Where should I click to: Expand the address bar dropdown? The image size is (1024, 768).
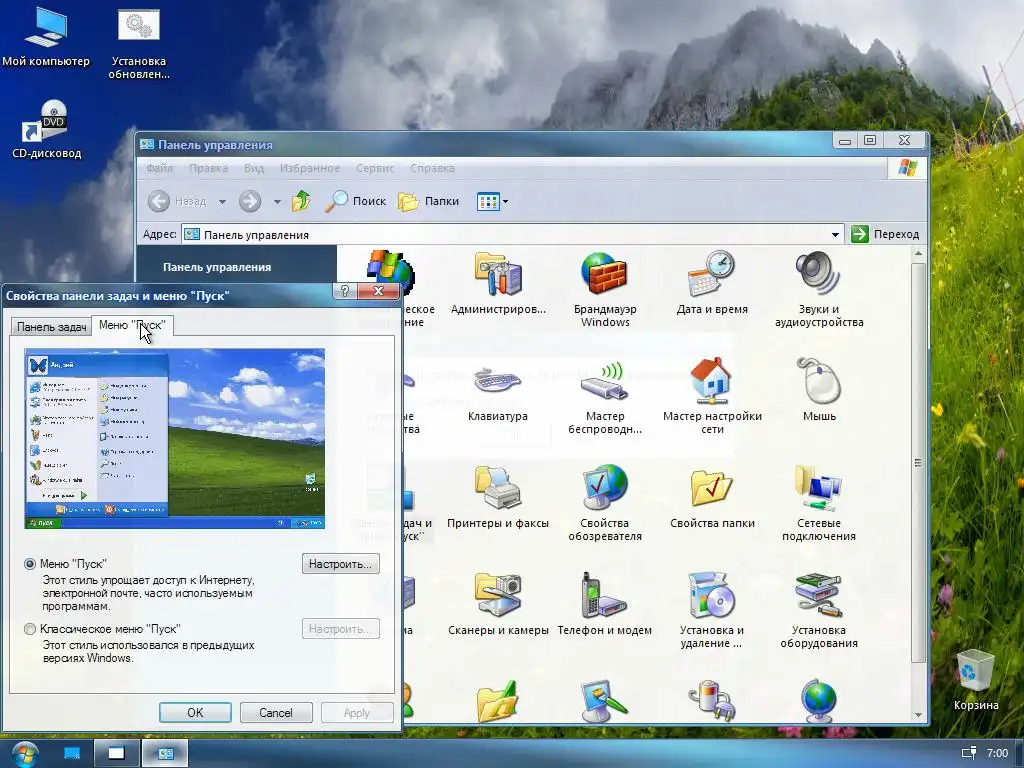[x=835, y=234]
